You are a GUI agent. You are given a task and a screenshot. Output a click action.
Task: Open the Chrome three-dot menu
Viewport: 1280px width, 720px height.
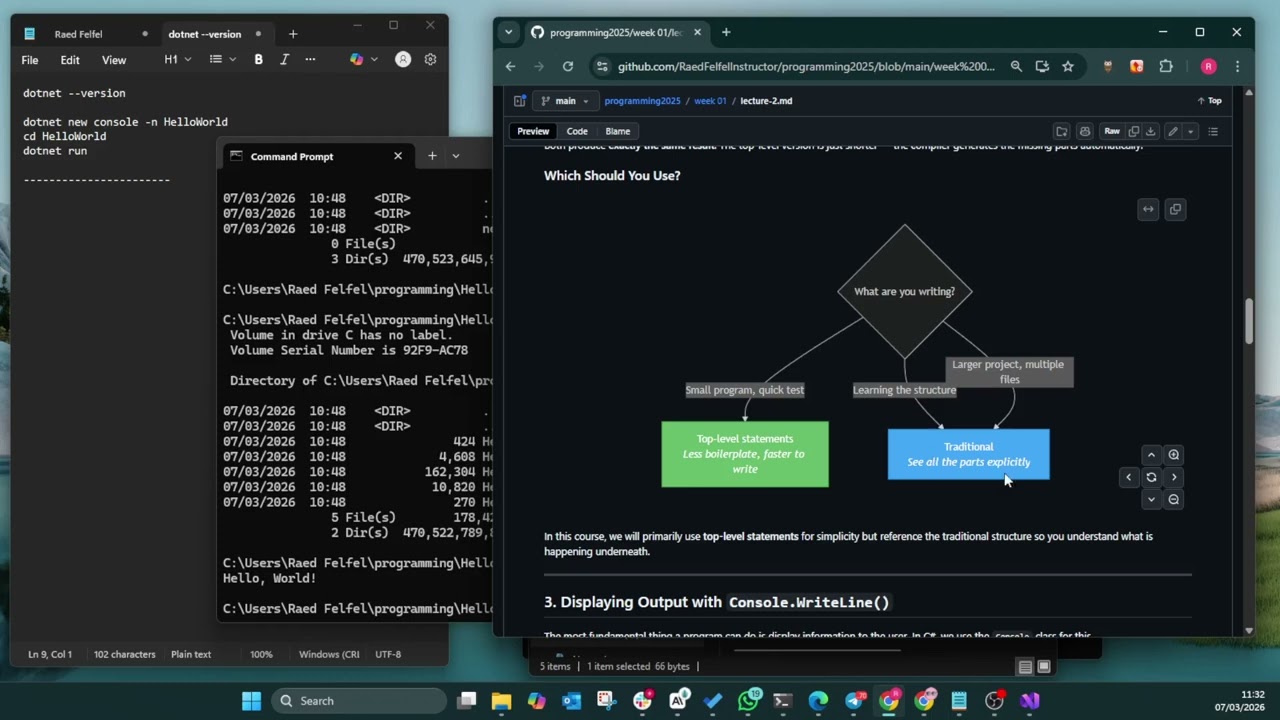pos(1237,67)
